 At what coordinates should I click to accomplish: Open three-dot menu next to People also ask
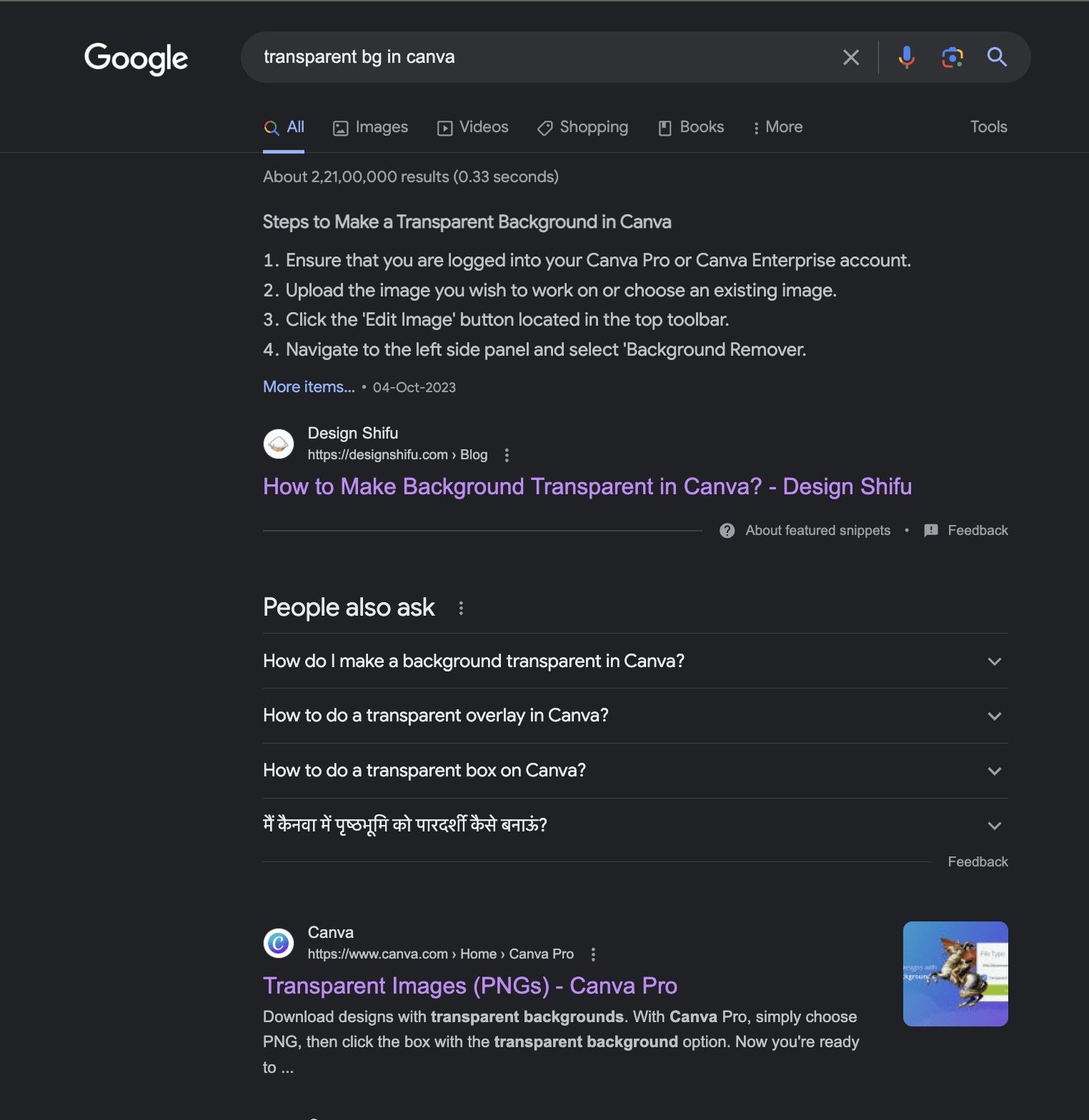tap(461, 608)
